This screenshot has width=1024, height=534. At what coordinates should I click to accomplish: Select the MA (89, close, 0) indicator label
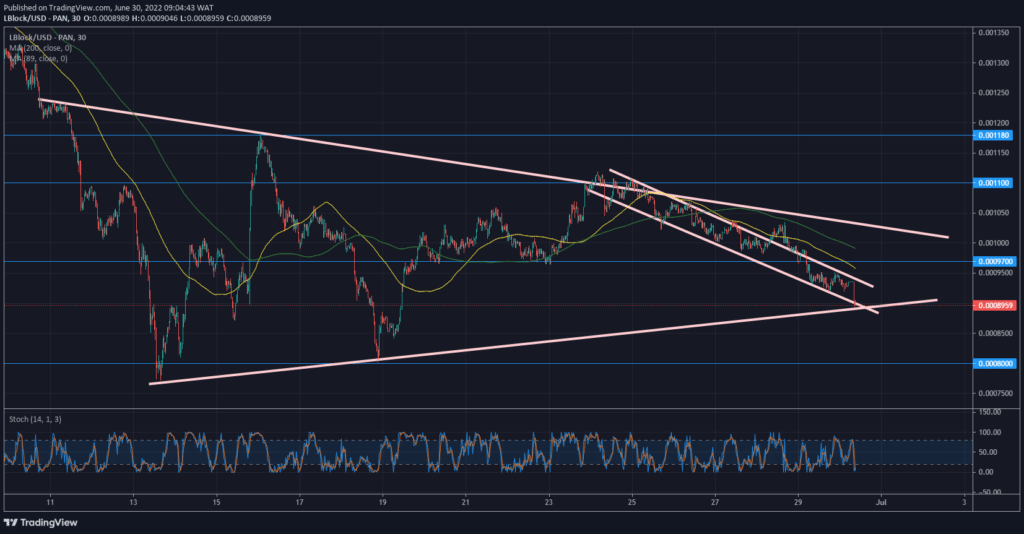click(x=38, y=58)
